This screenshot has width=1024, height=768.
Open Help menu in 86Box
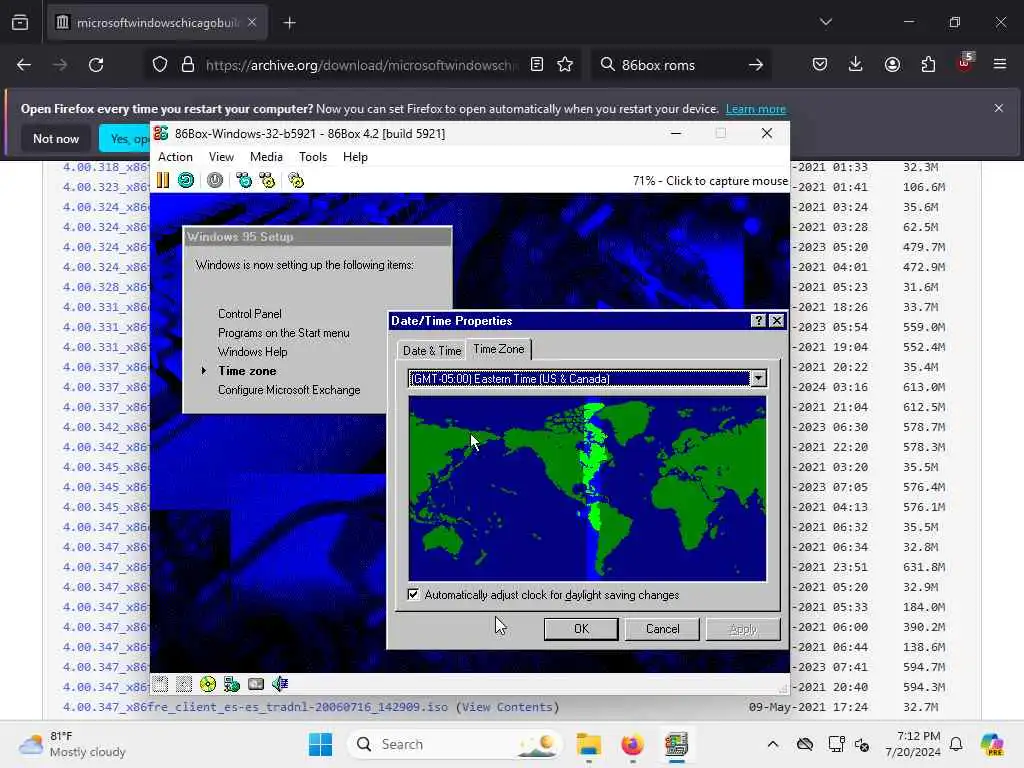click(355, 157)
